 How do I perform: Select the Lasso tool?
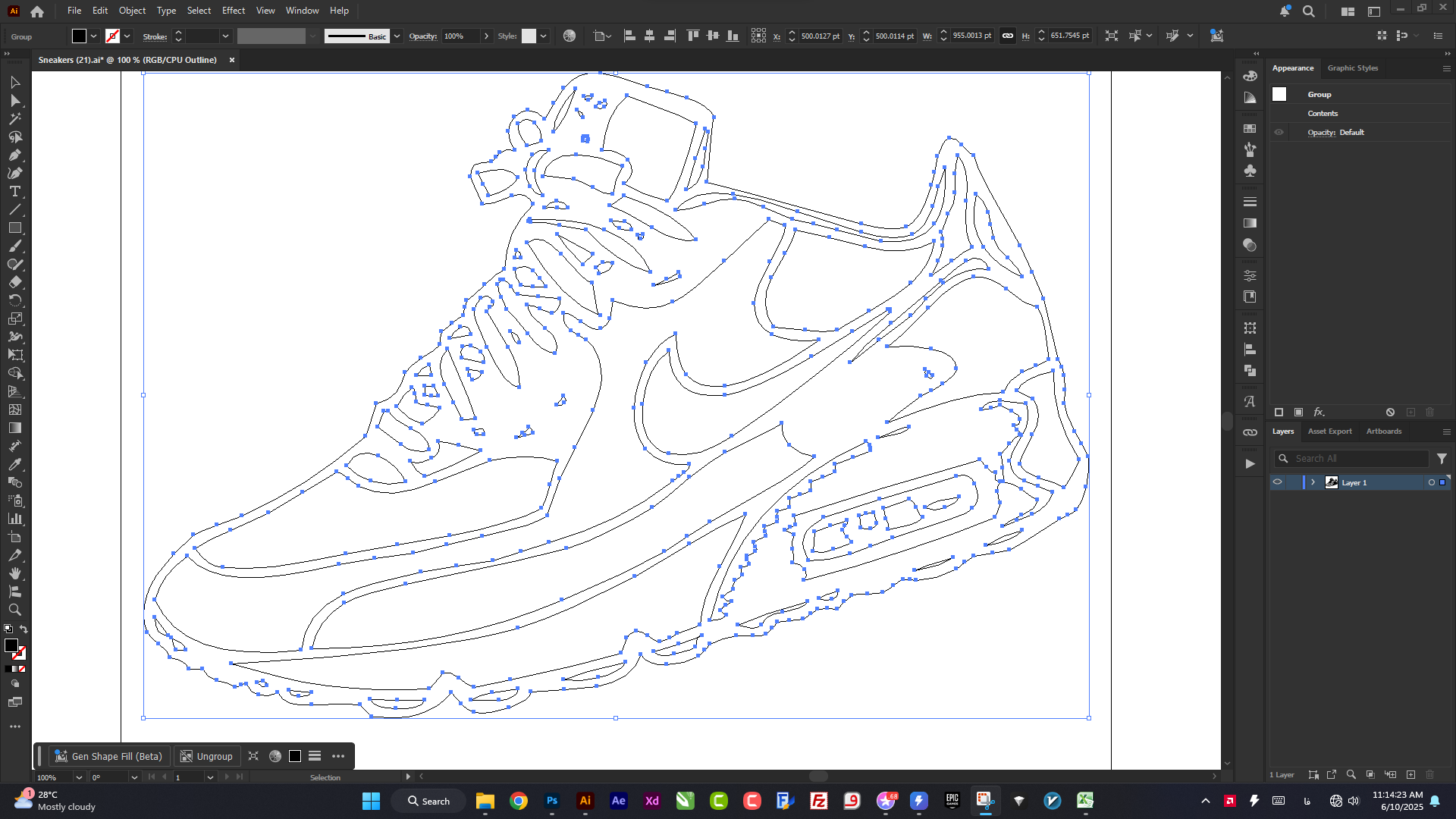(x=15, y=136)
